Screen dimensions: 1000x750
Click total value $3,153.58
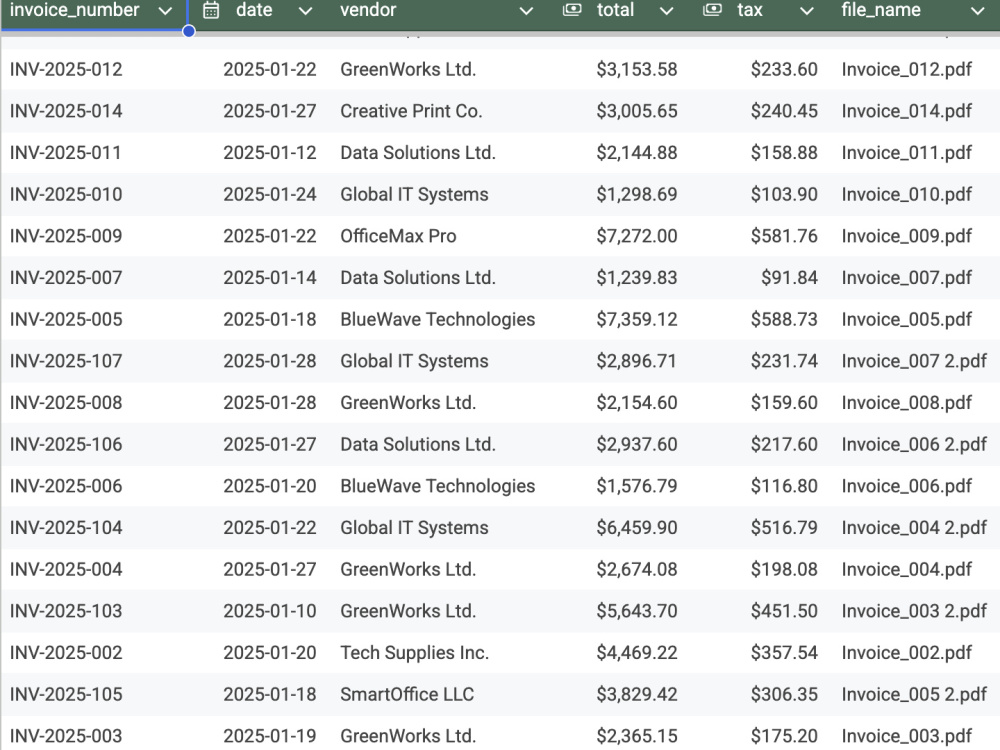pos(636,69)
